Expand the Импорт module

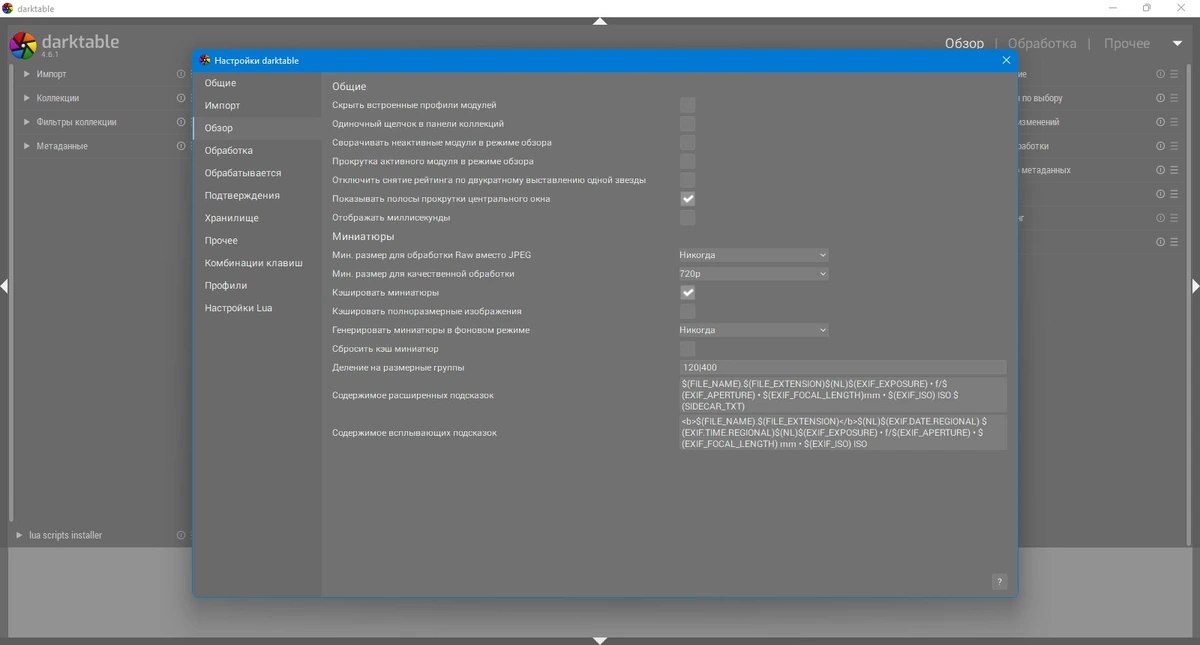[x=27, y=74]
